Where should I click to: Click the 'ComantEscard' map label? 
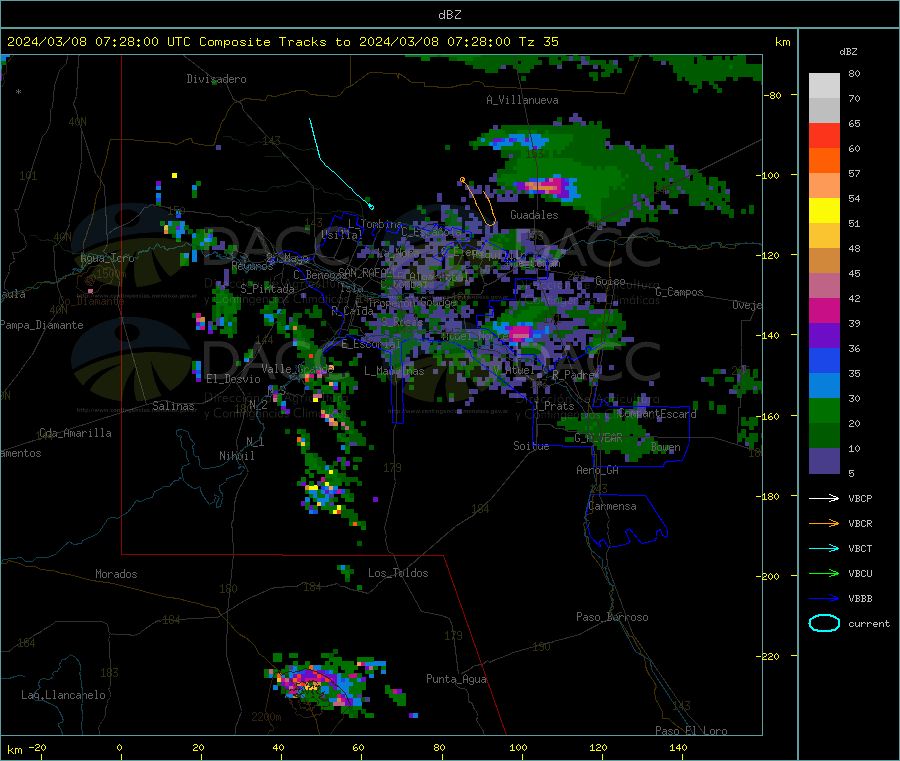657,414
